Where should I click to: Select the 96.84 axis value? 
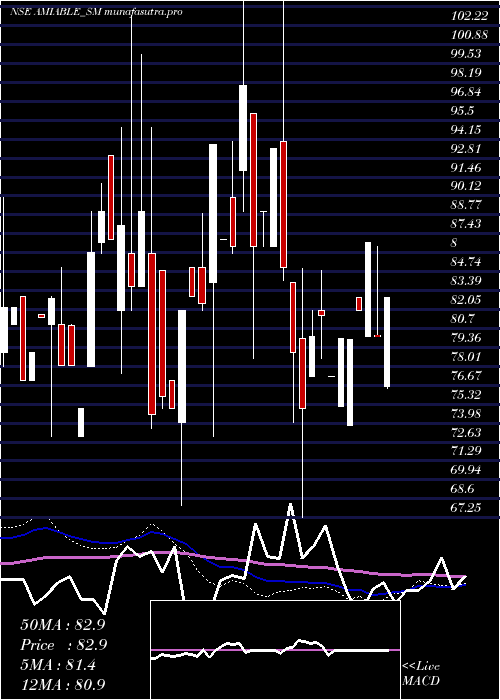[x=466, y=92]
